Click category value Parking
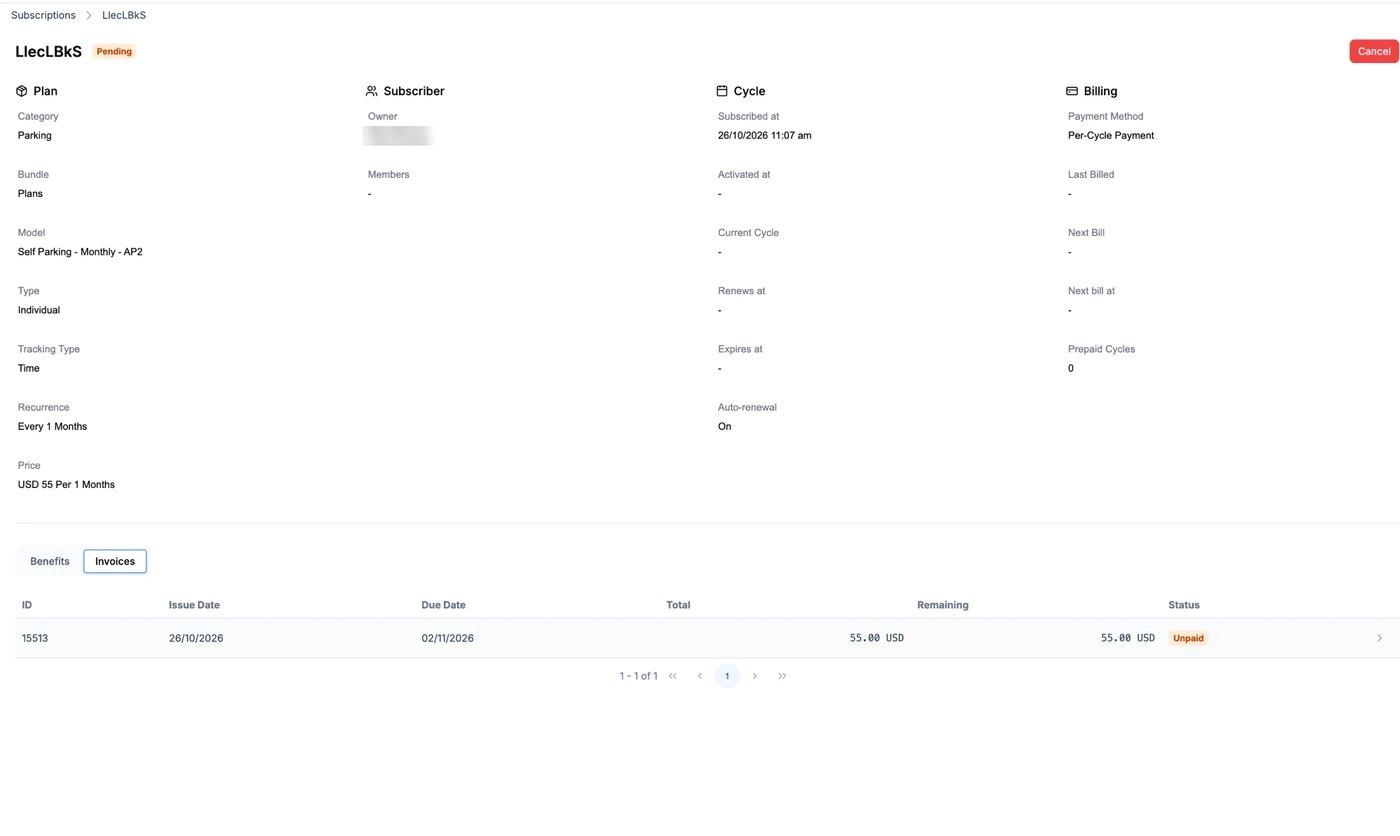The height and width of the screenshot is (836, 1400). click(35, 136)
